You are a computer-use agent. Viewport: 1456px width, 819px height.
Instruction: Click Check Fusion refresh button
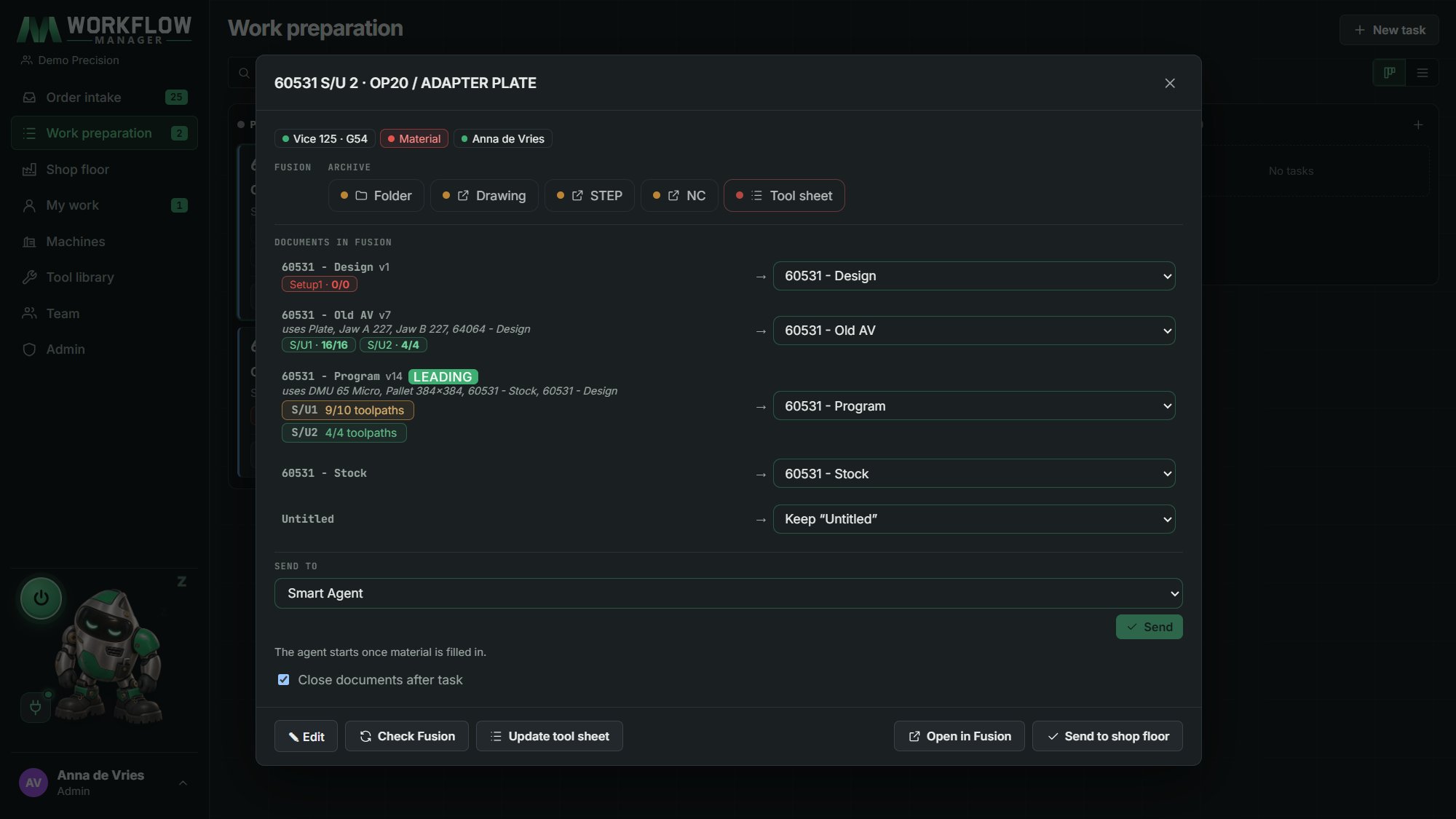406,736
